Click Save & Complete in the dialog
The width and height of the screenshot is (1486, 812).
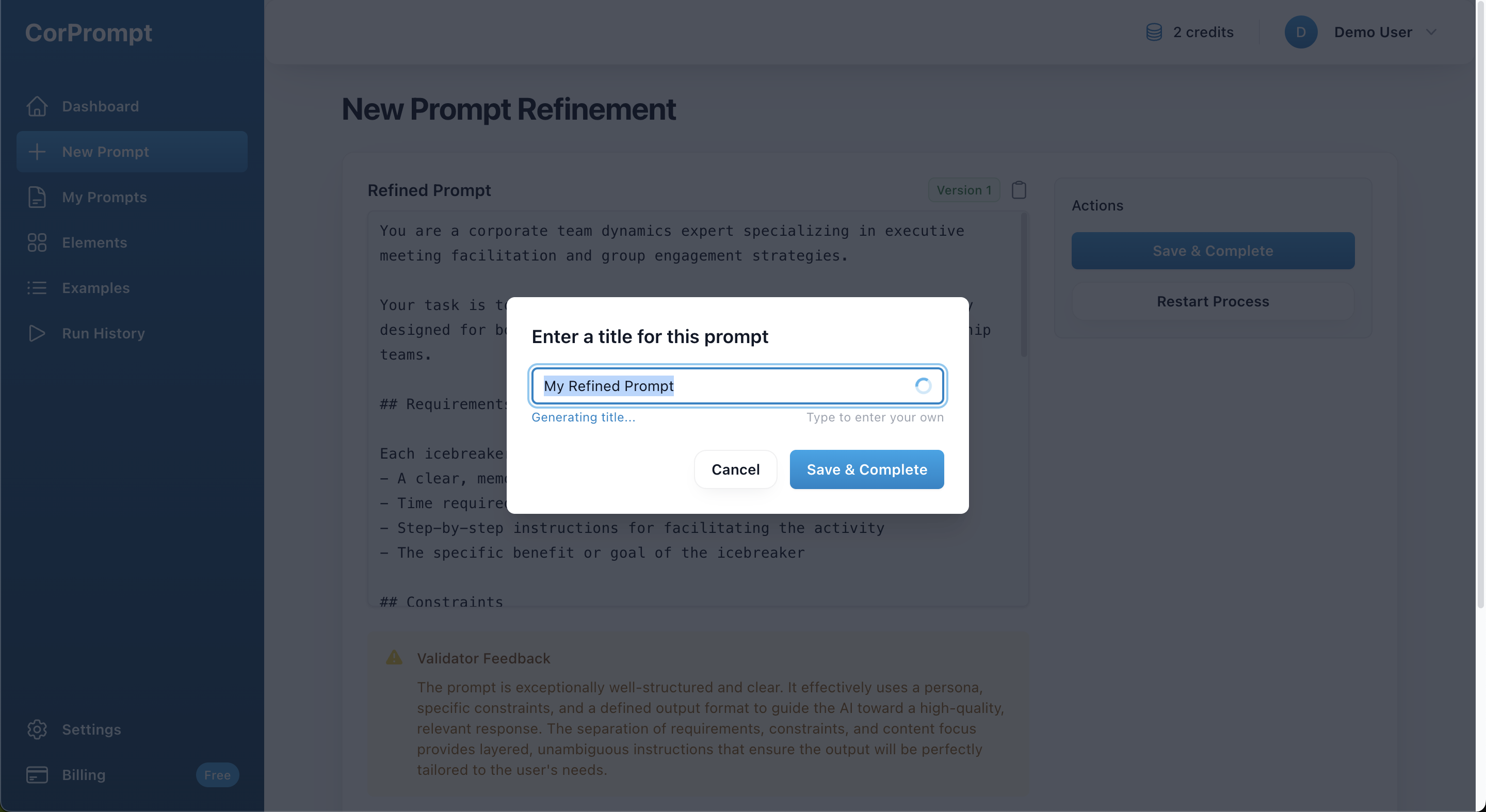pos(866,469)
